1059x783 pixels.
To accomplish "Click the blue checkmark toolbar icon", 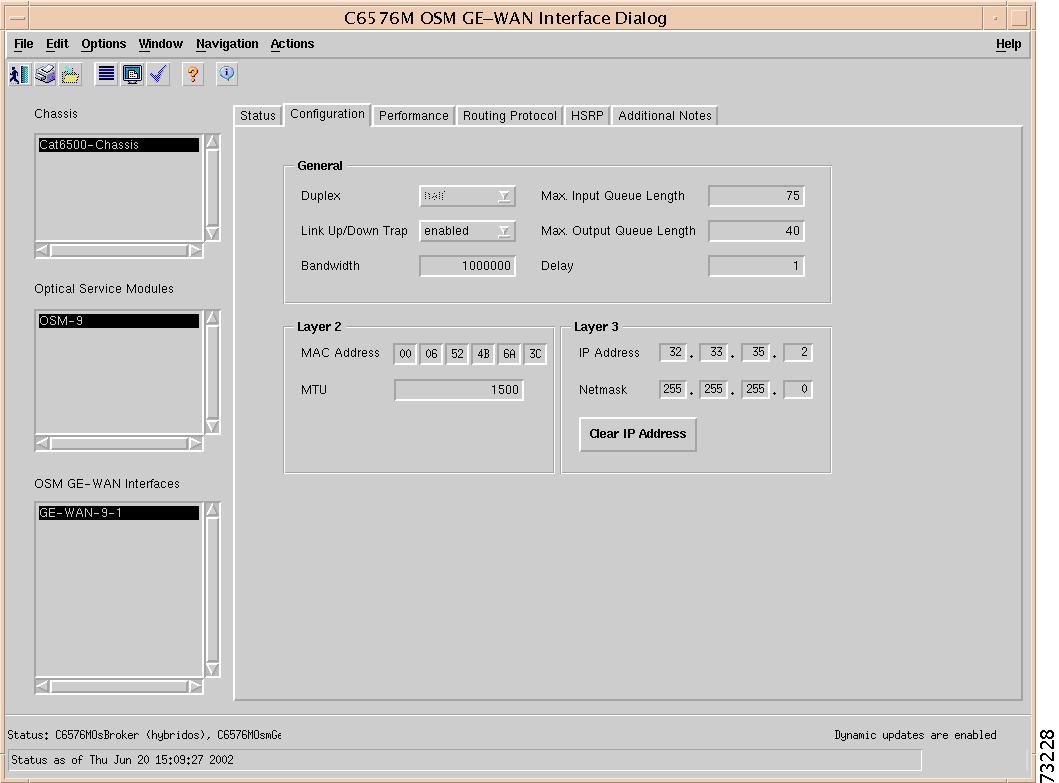I will 159,74.
